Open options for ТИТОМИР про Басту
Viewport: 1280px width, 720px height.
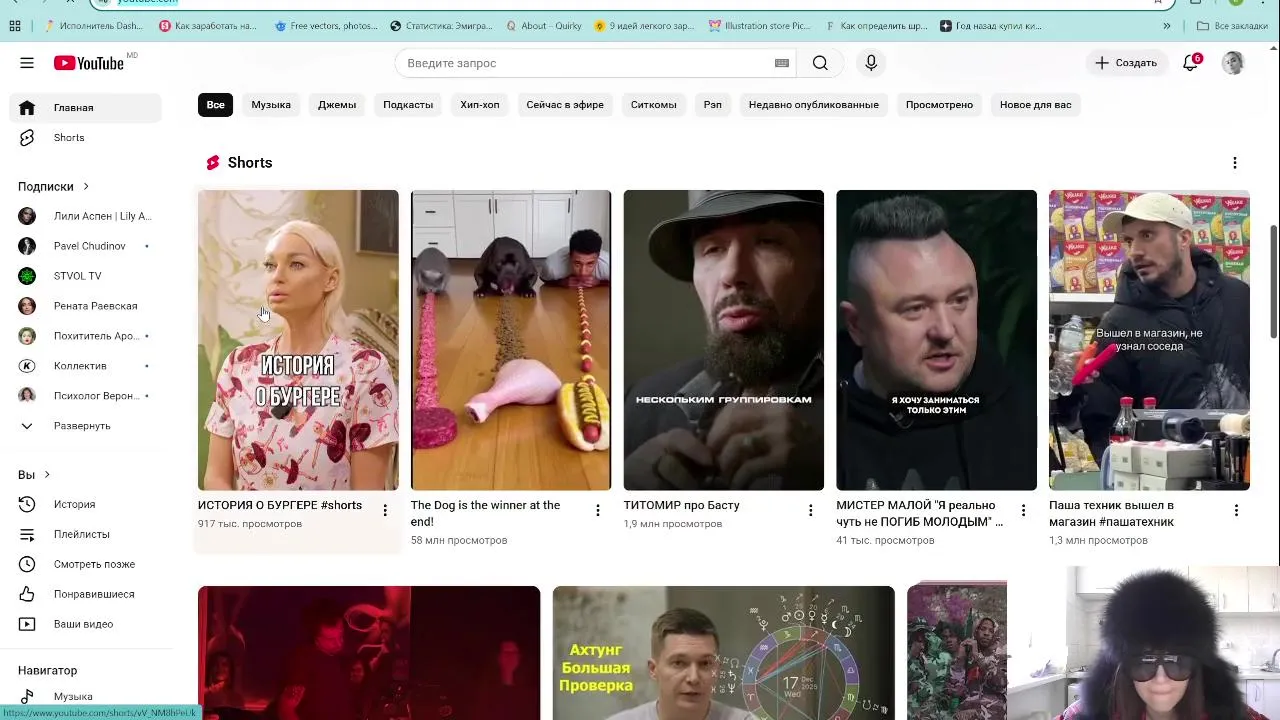(x=811, y=511)
